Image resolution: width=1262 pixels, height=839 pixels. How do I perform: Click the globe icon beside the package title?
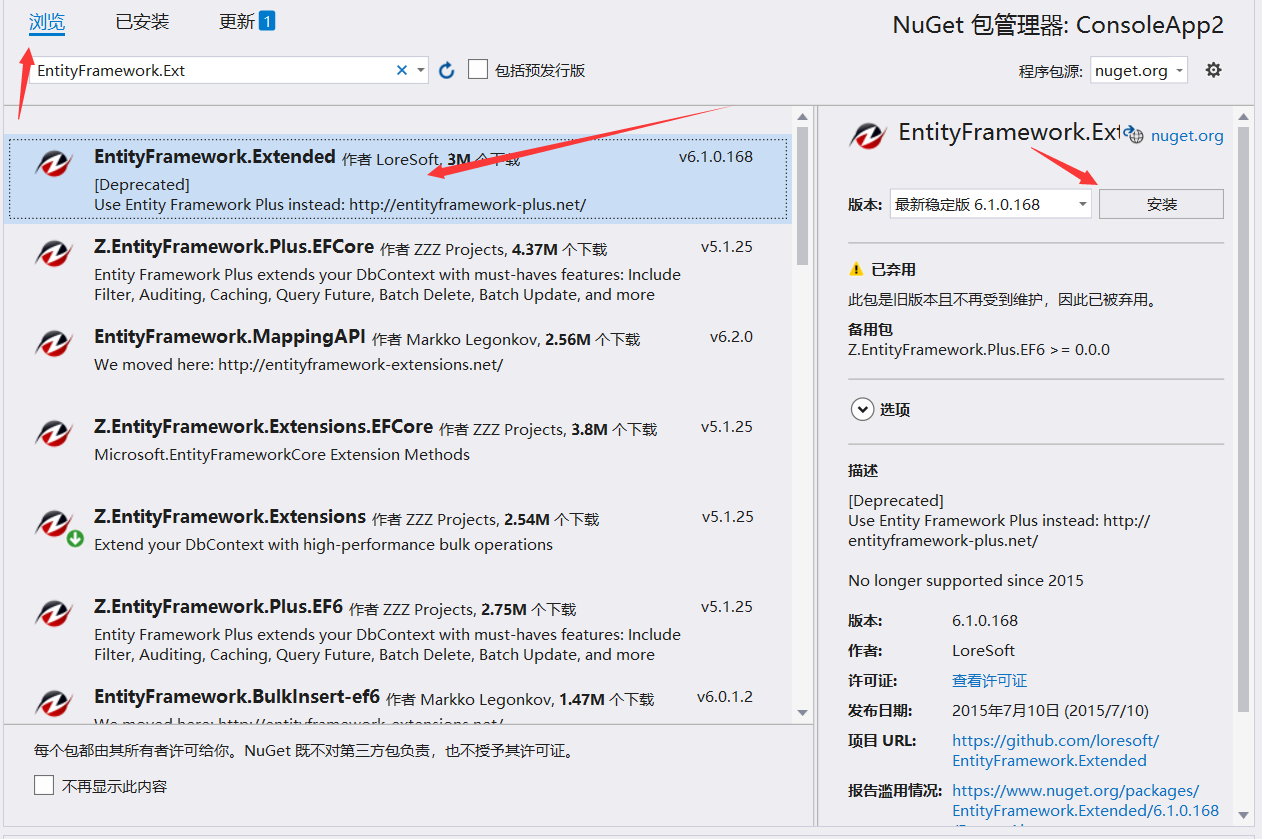coord(1134,134)
